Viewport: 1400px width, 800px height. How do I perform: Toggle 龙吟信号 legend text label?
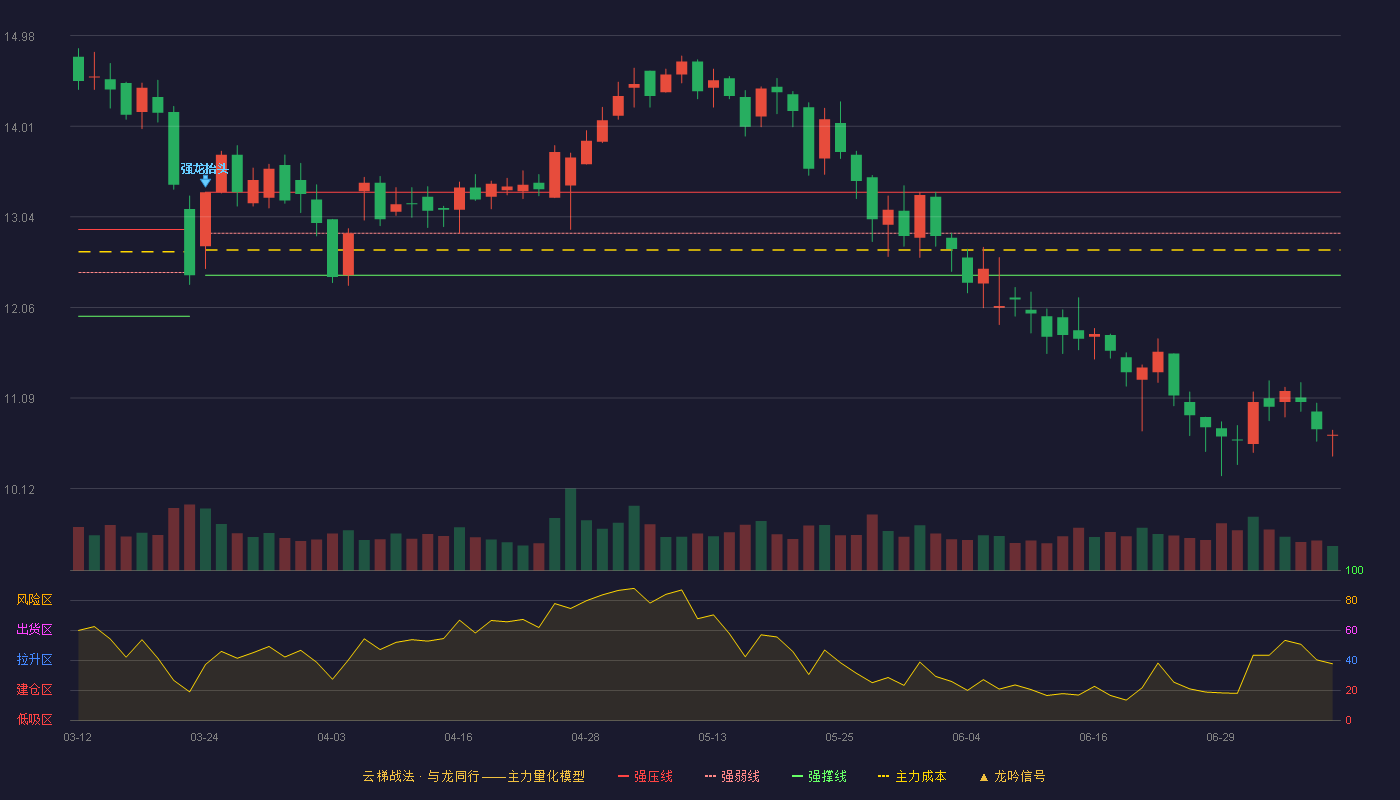(x=1019, y=776)
